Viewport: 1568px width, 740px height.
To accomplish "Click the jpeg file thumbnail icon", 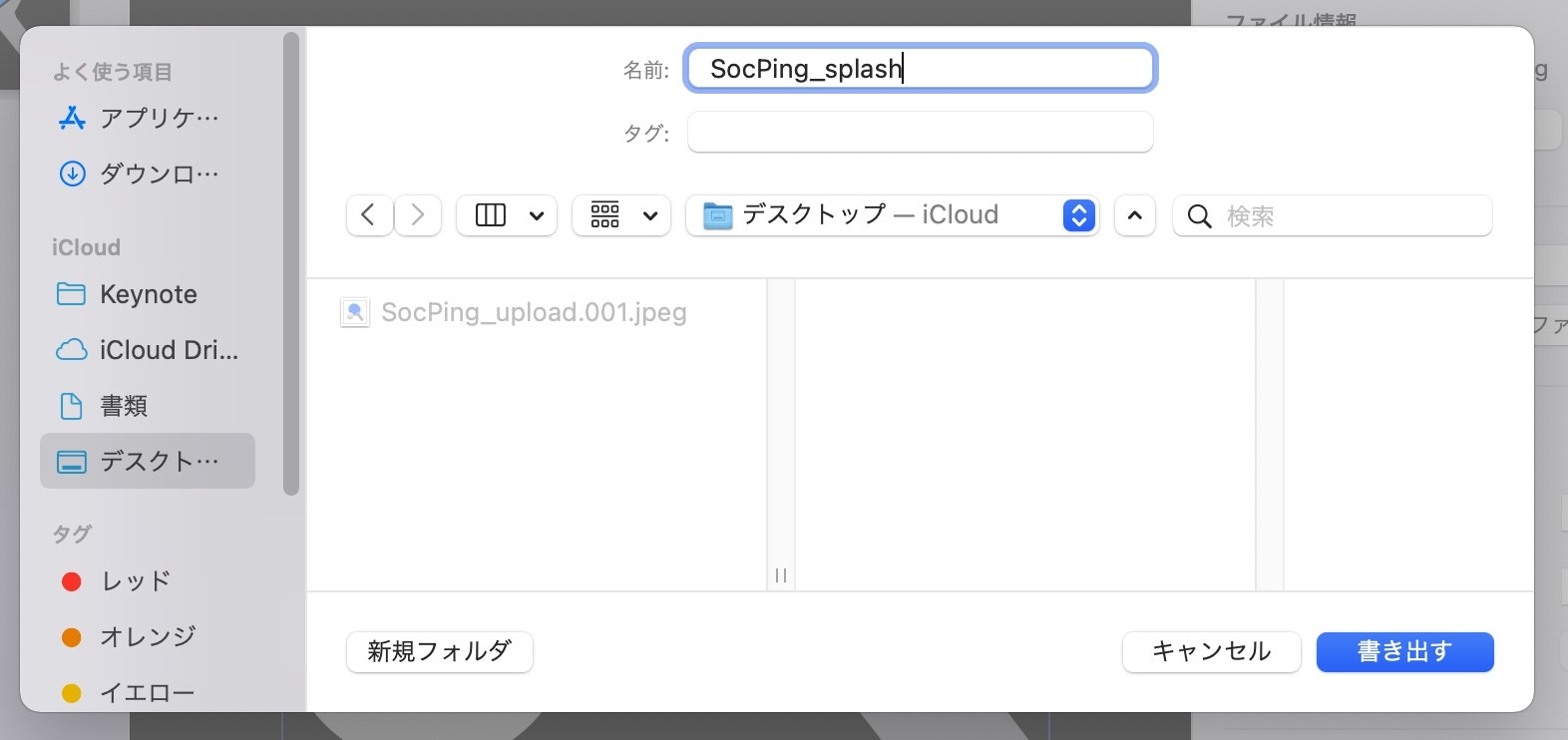I will 355,312.
